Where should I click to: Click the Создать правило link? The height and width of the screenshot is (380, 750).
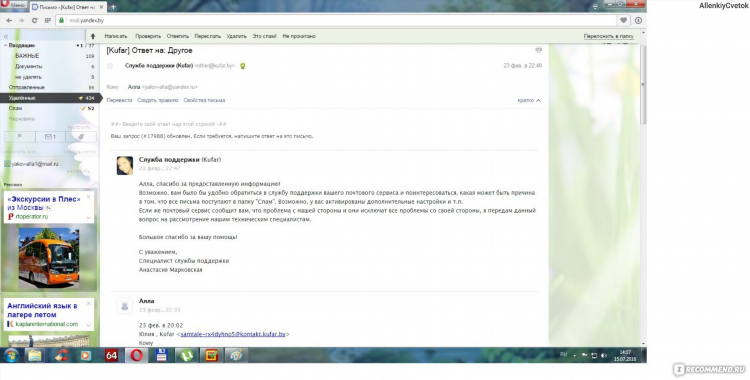click(157, 101)
